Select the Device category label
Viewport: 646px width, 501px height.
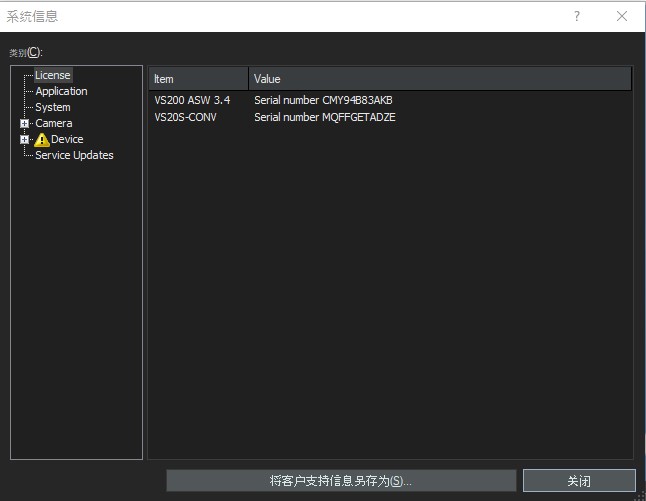click(x=67, y=139)
